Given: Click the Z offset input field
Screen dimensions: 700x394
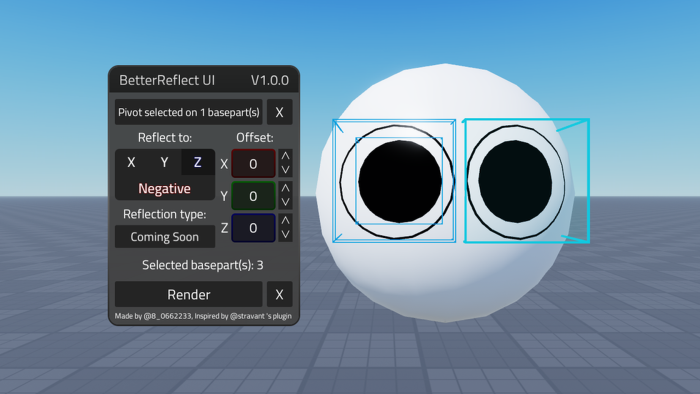Looking at the screenshot, I should point(253,228).
